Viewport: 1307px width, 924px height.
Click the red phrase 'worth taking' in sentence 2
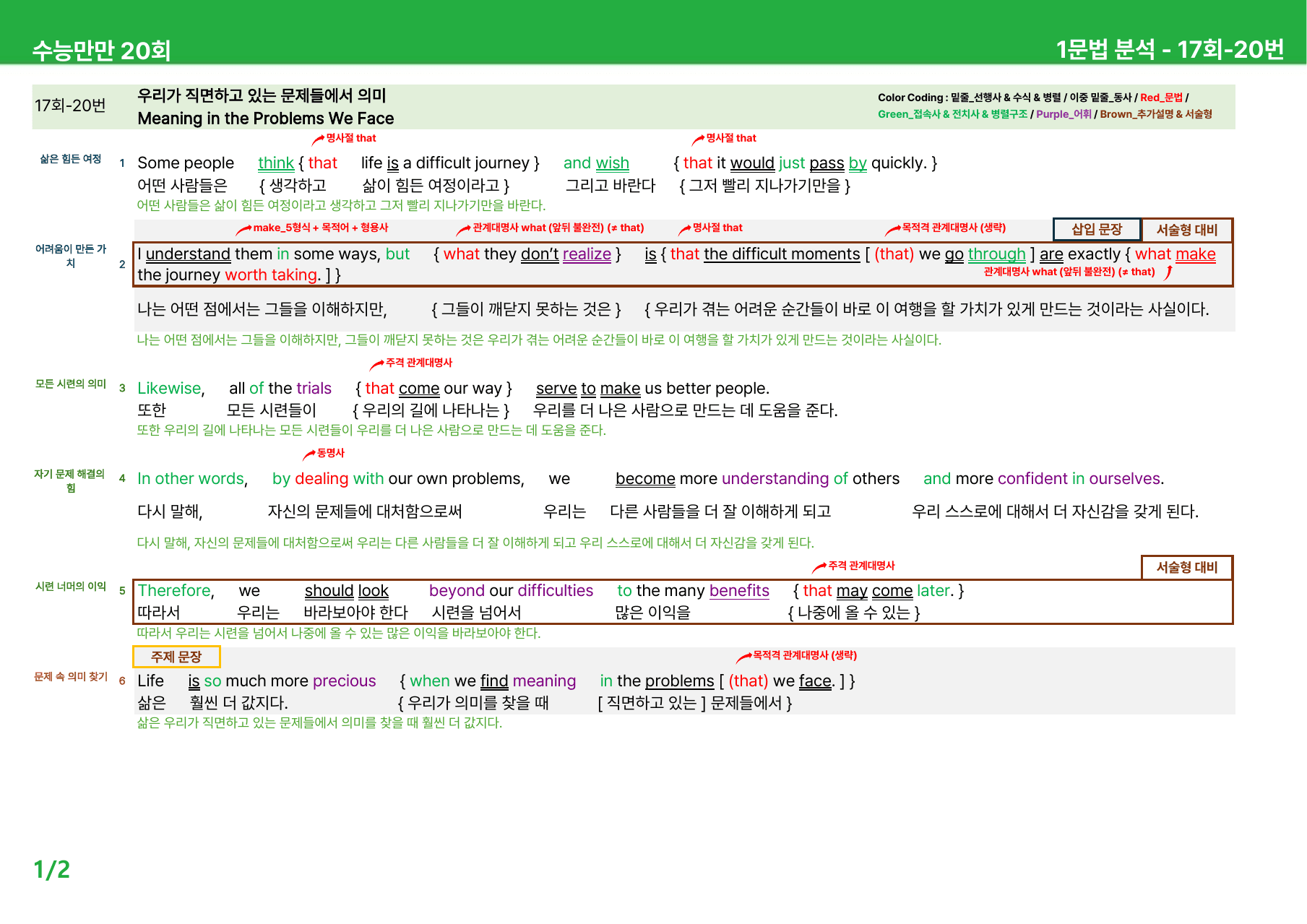click(x=271, y=275)
